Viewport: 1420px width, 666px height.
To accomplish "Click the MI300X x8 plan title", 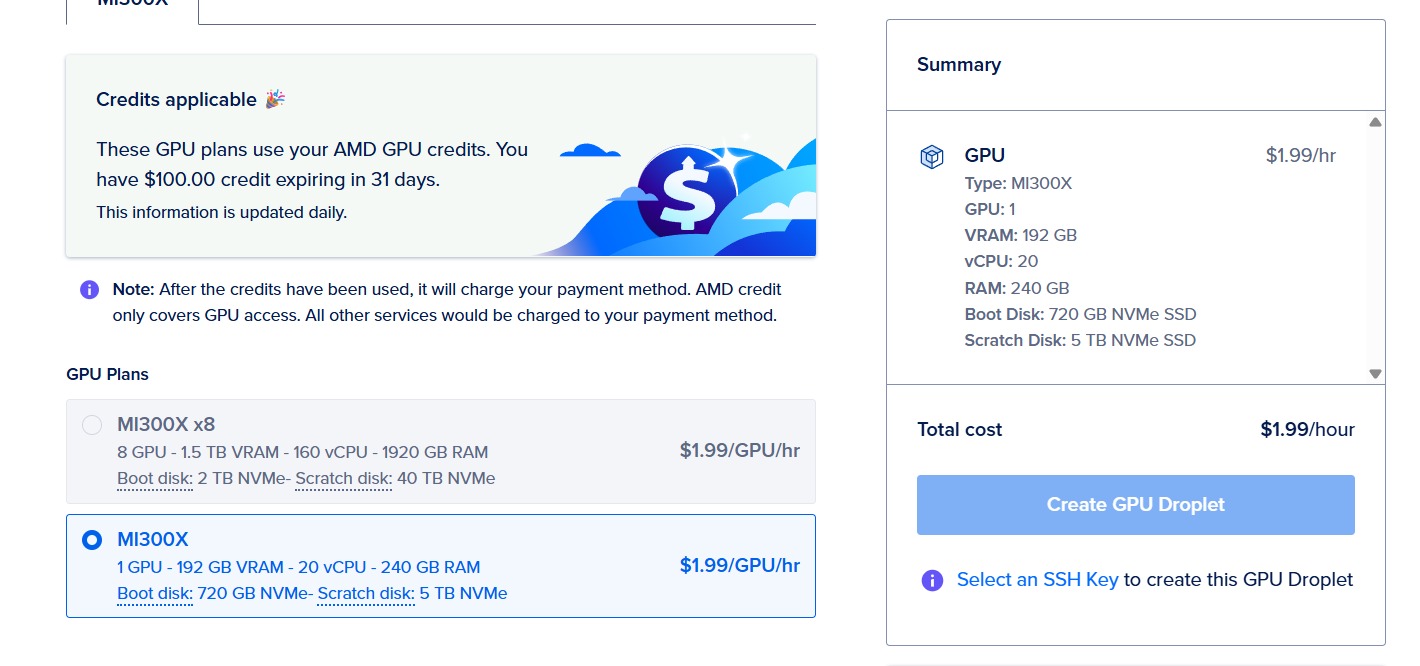I will pyautogui.click(x=166, y=425).
